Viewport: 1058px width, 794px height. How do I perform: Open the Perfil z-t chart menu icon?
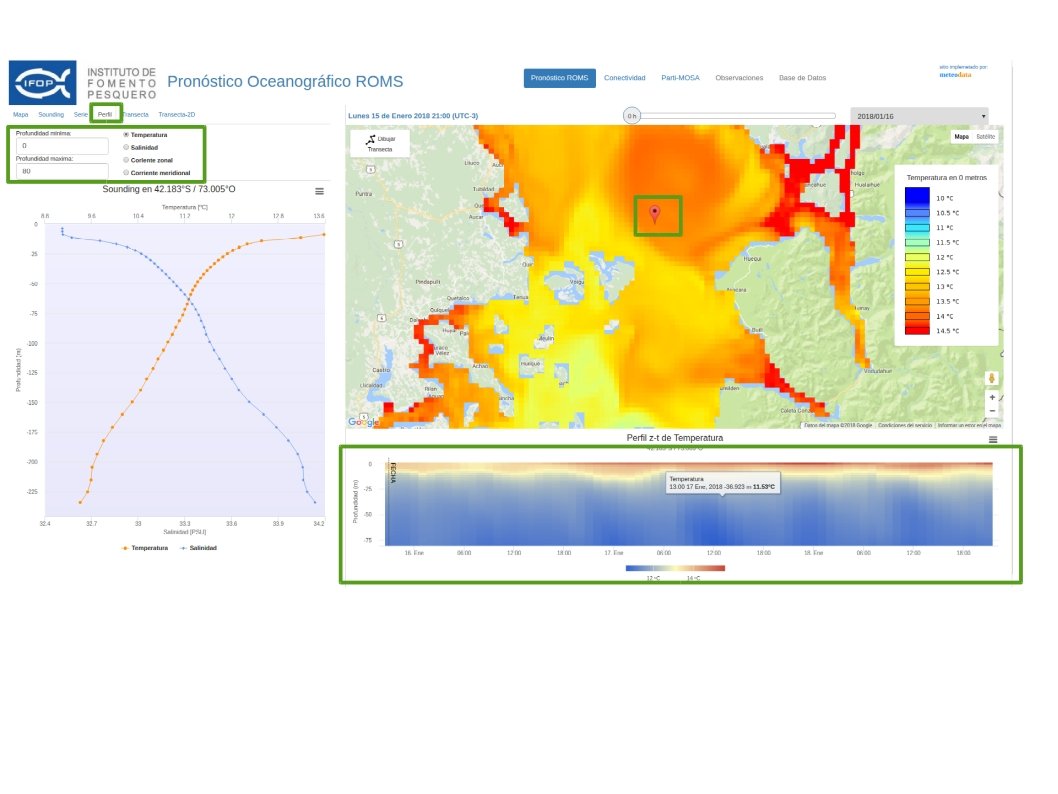coord(993,439)
